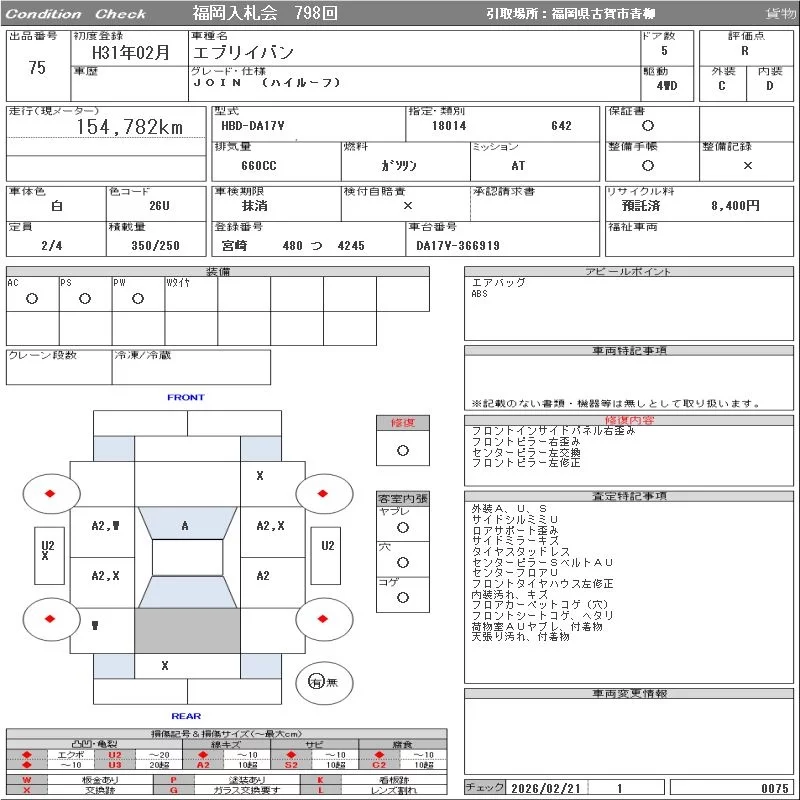Toggle the AC equipment circle mark
Image resolution: width=800 pixels, height=800 pixels.
point(32,298)
